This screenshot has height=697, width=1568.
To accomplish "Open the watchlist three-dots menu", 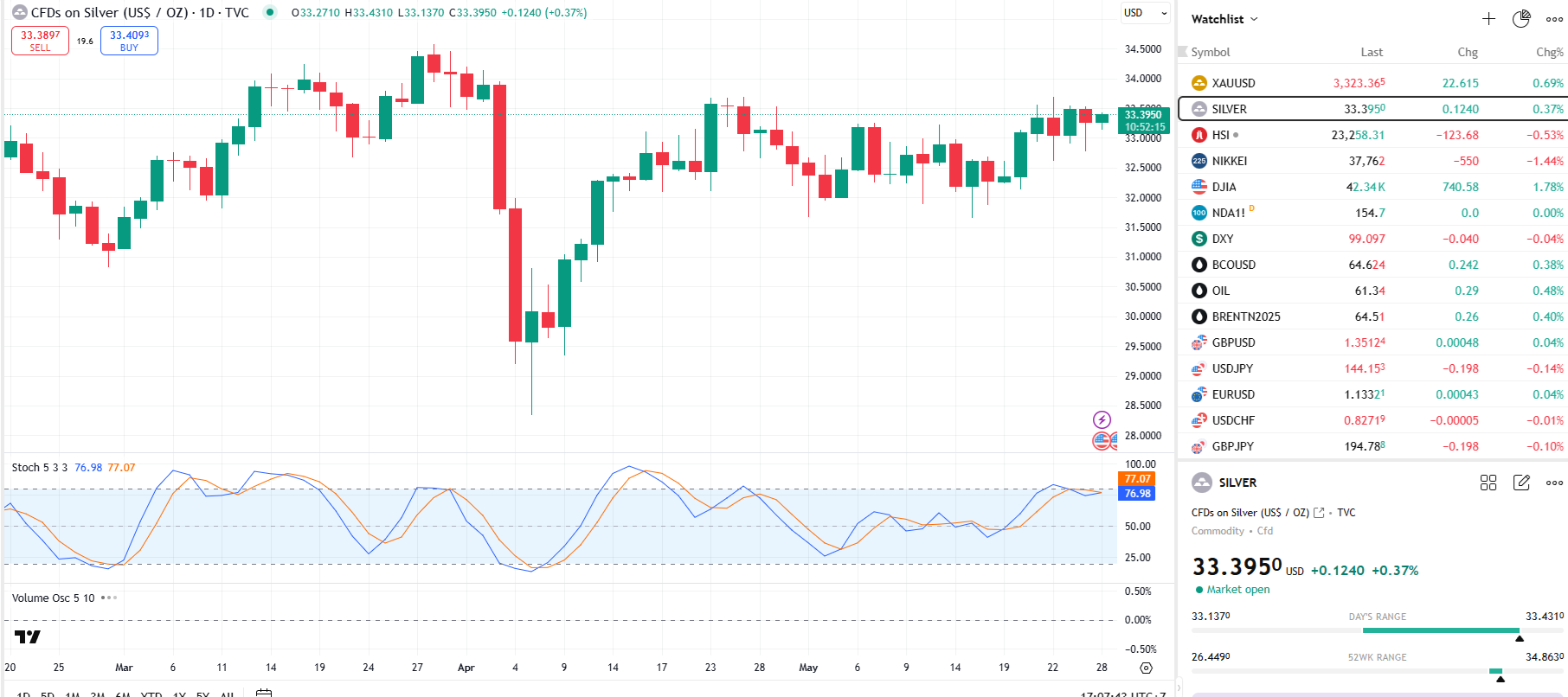I will (x=1554, y=19).
